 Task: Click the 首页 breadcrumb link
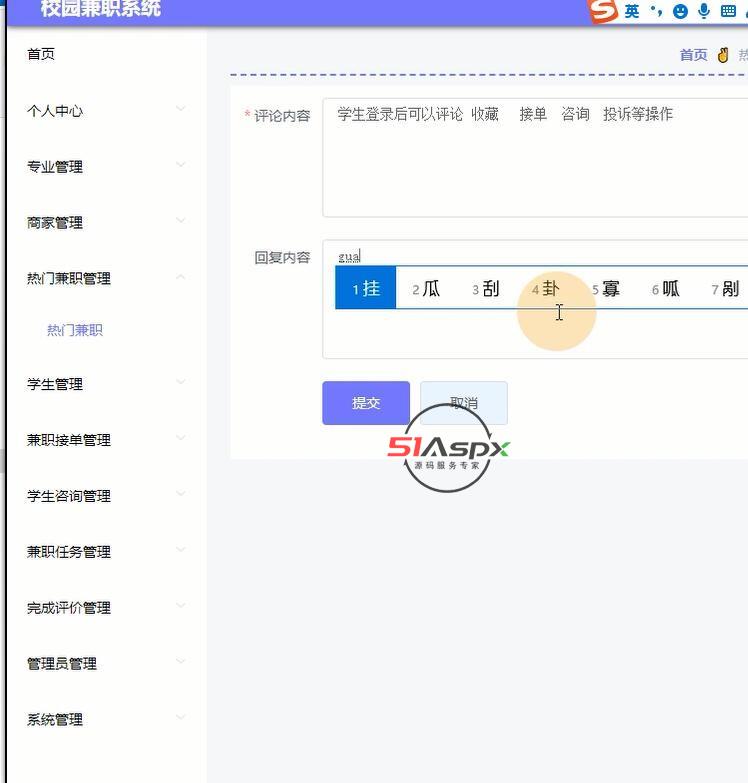693,55
